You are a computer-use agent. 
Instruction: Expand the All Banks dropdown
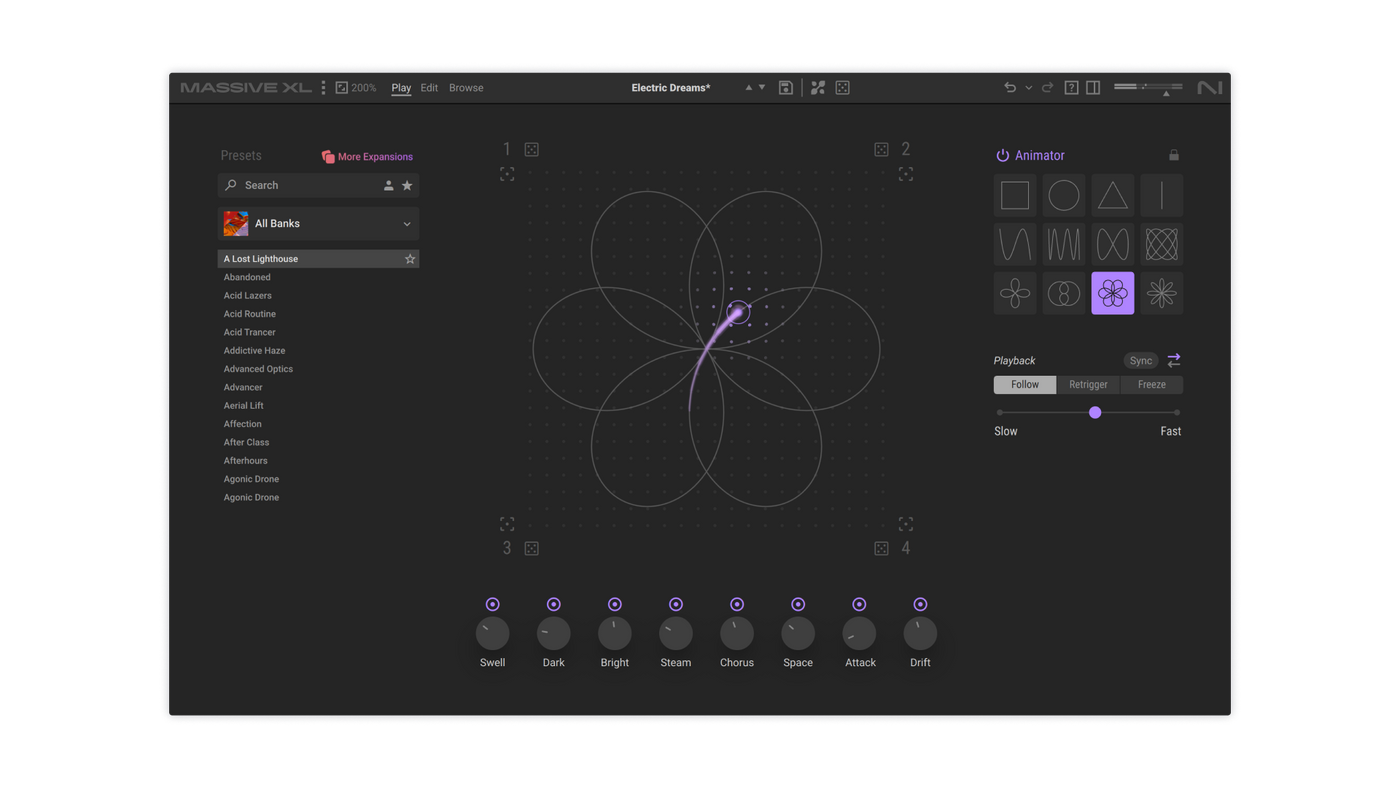[318, 224]
